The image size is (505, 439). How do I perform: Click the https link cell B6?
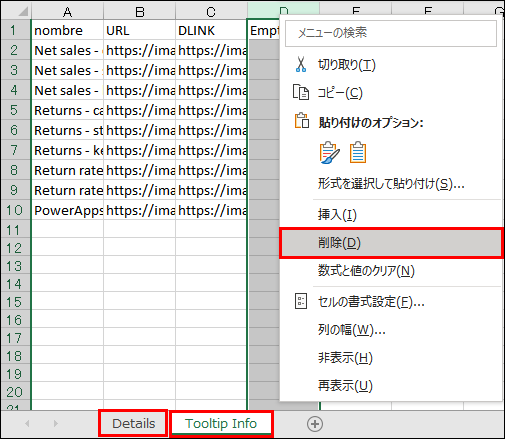coord(140,130)
